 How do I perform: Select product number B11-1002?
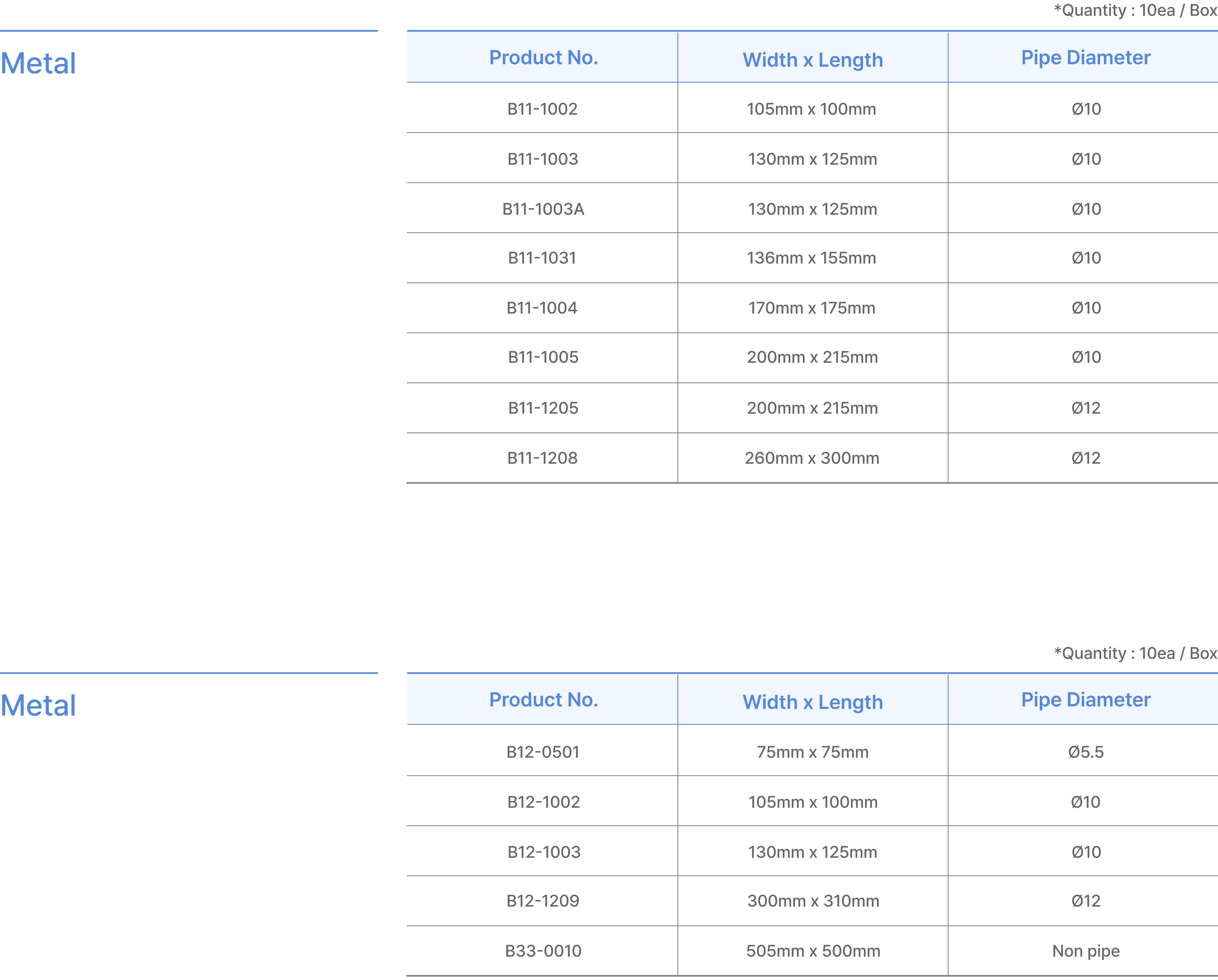coord(542,109)
